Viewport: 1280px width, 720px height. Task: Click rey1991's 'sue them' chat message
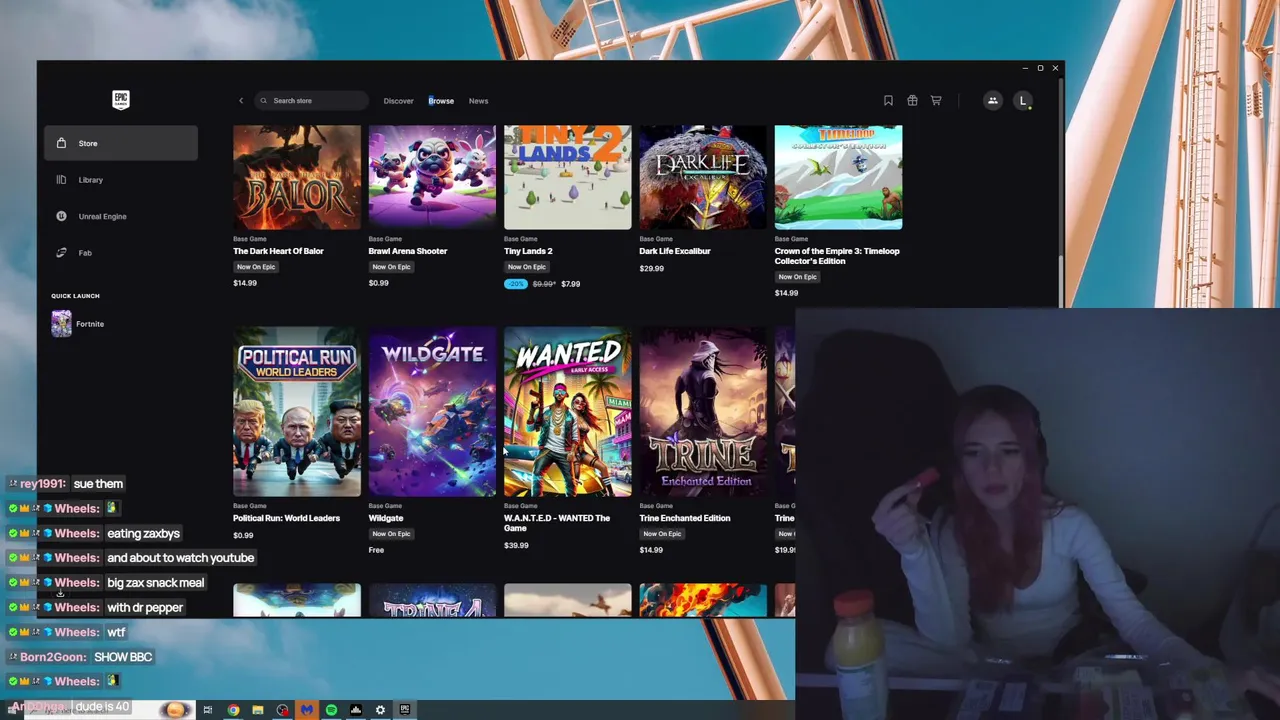click(98, 484)
